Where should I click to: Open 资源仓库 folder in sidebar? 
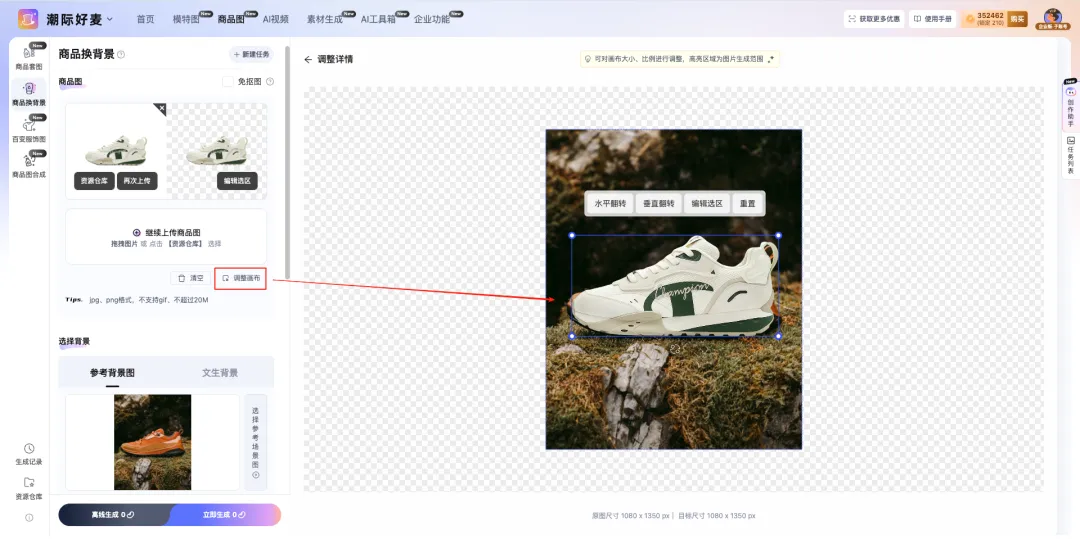tap(29, 489)
